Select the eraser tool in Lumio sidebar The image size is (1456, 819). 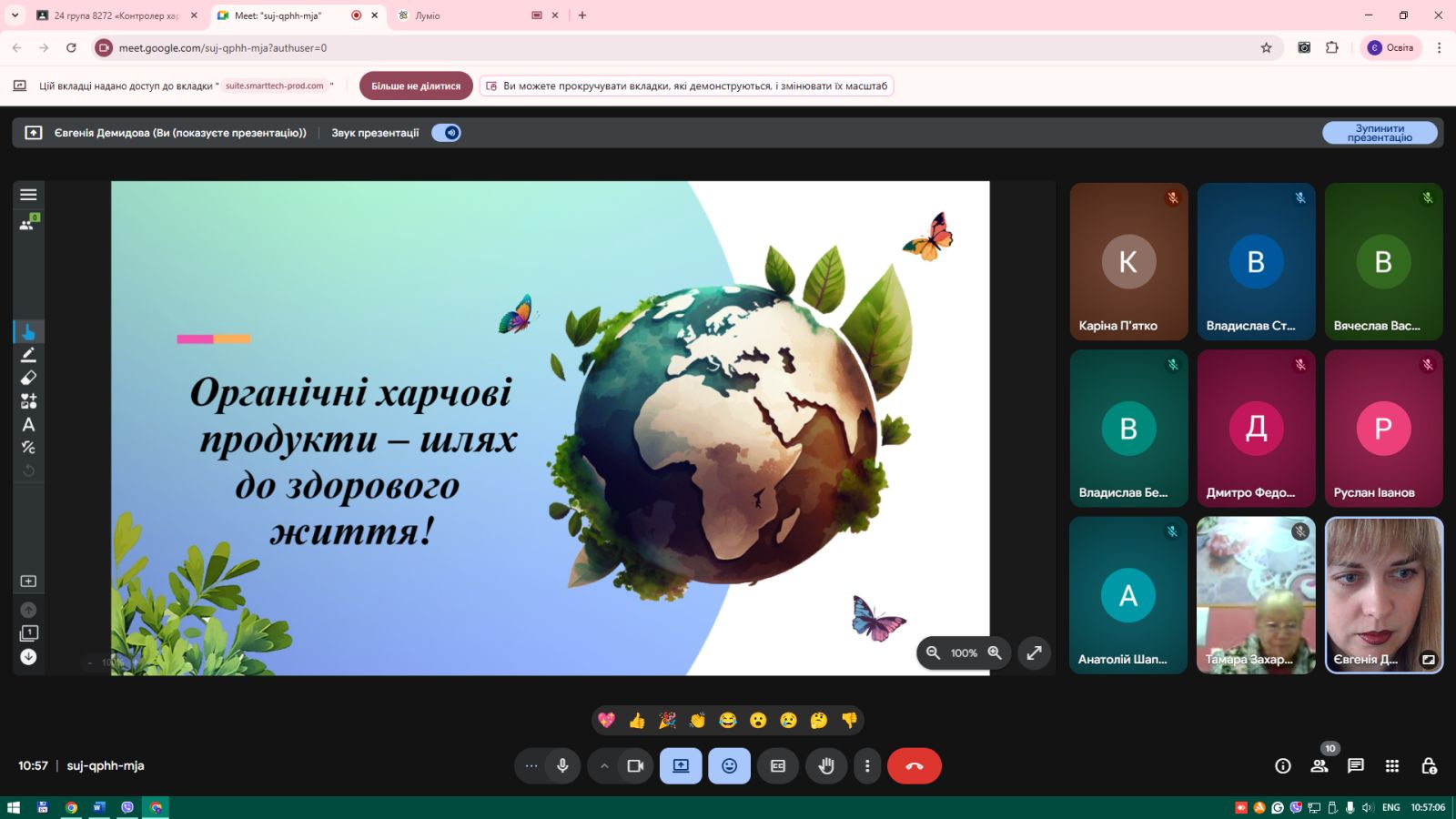click(x=28, y=378)
